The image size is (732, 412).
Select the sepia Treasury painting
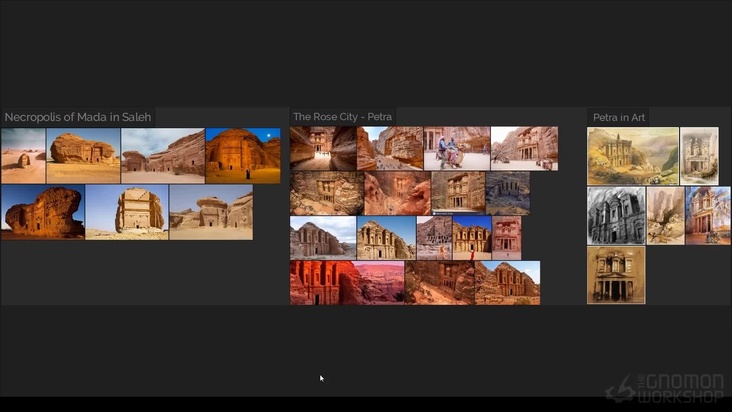(x=616, y=275)
